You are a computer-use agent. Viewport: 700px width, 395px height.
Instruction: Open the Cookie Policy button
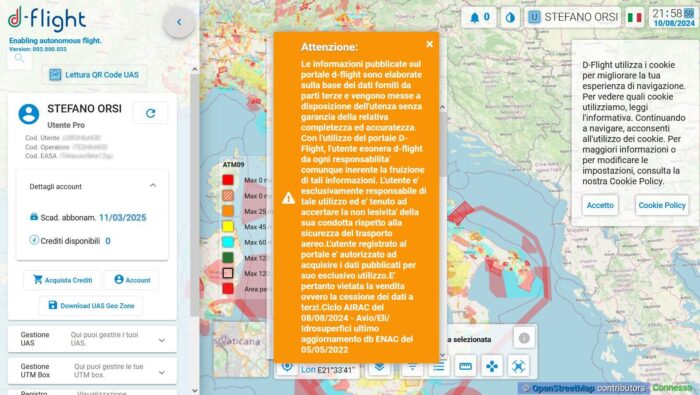pyautogui.click(x=662, y=205)
